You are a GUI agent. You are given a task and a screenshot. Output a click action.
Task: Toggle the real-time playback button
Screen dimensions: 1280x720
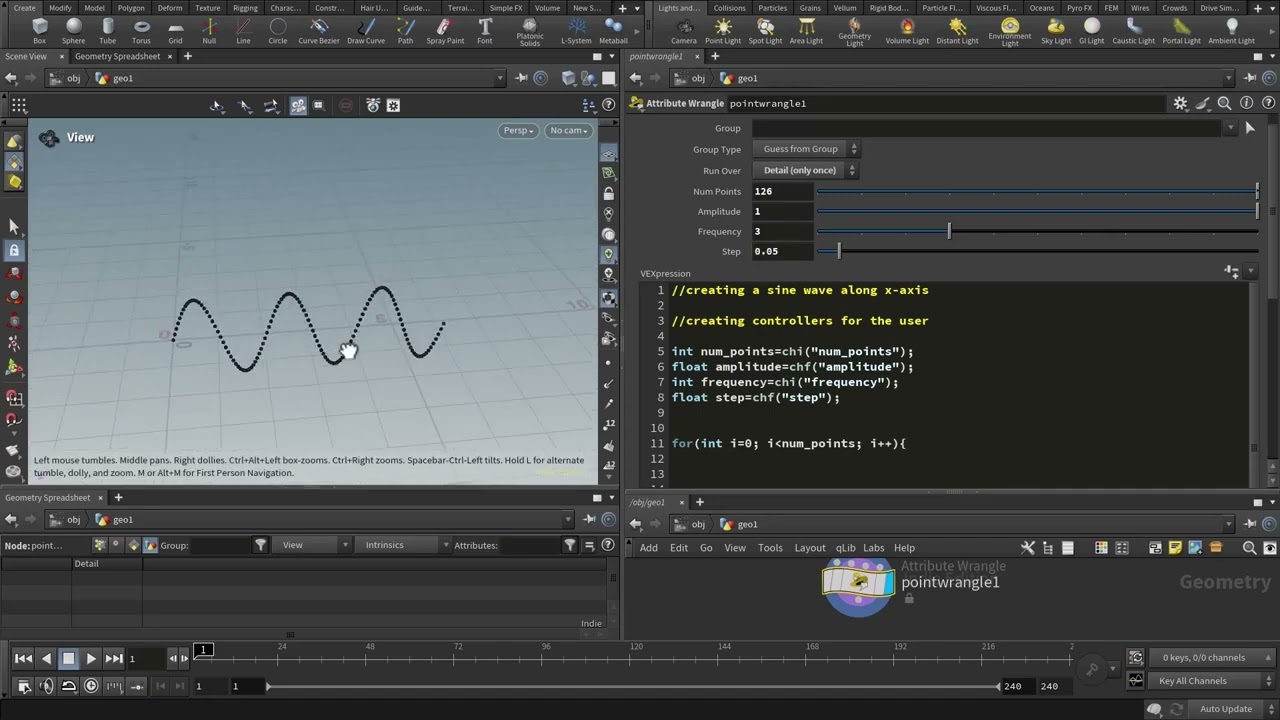[91, 686]
